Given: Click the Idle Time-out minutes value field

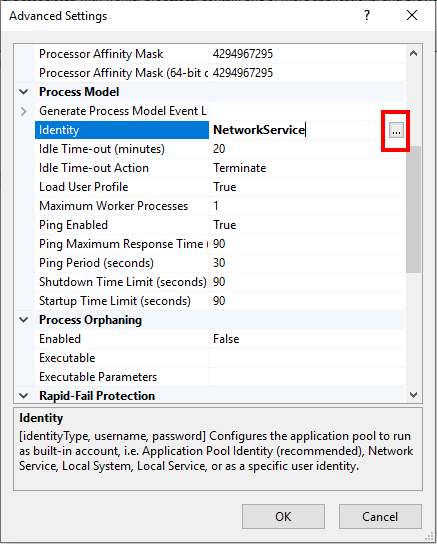Looking at the screenshot, I should pos(307,149).
